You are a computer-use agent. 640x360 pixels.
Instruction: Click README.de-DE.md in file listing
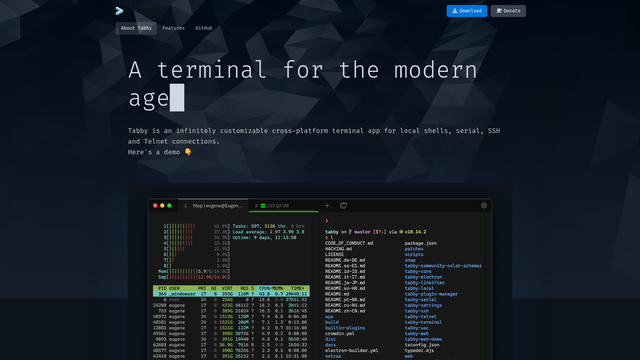pyautogui.click(x=345, y=260)
